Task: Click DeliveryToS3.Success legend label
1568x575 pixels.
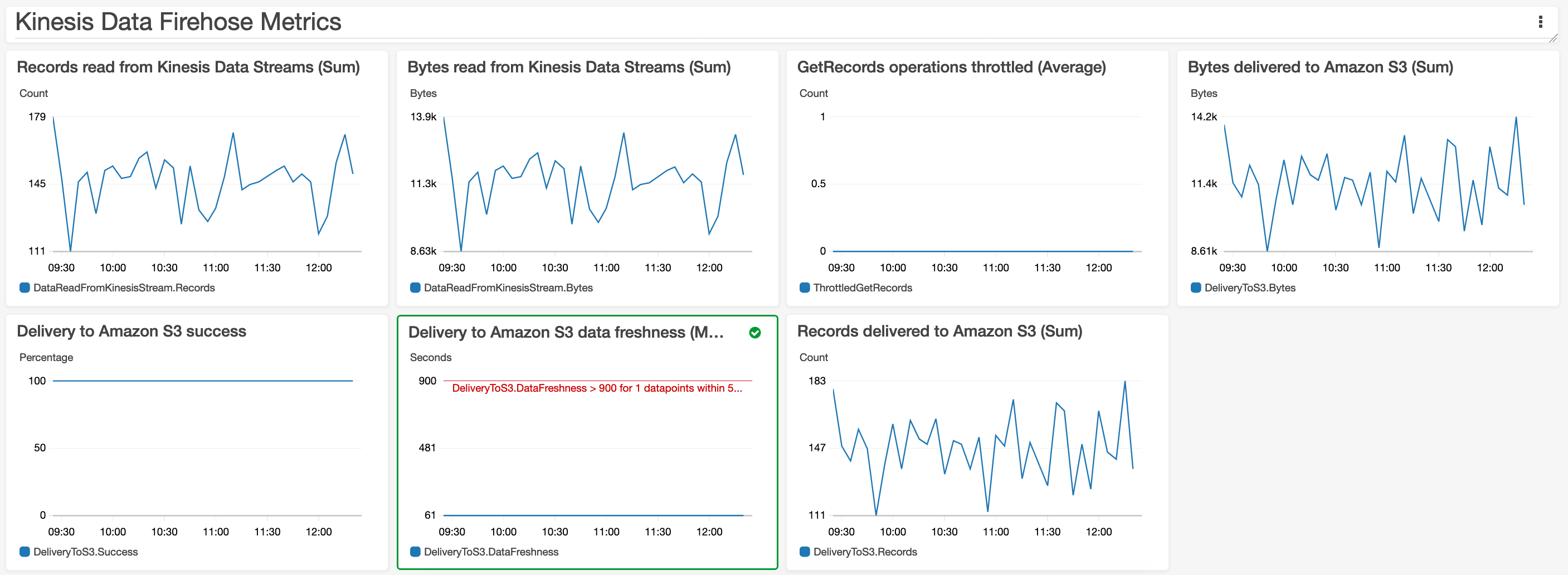Action: click(86, 552)
